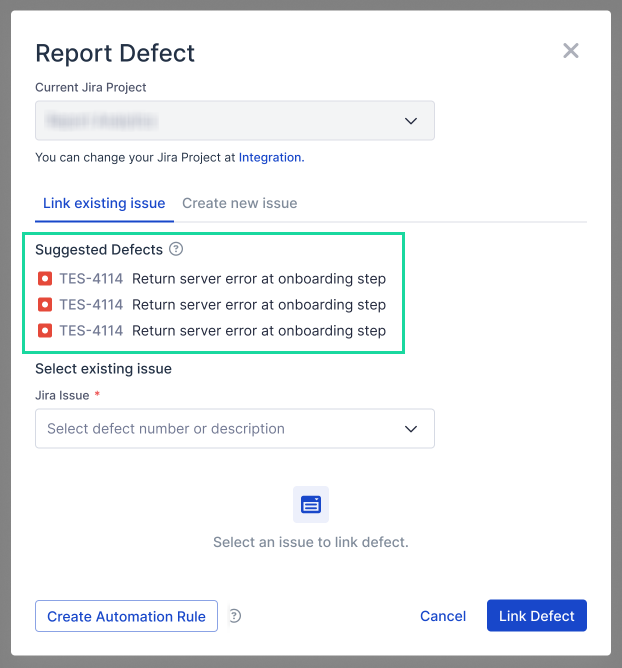
Task: Open the Jira Issue dropdown arrow
Action: 410,429
